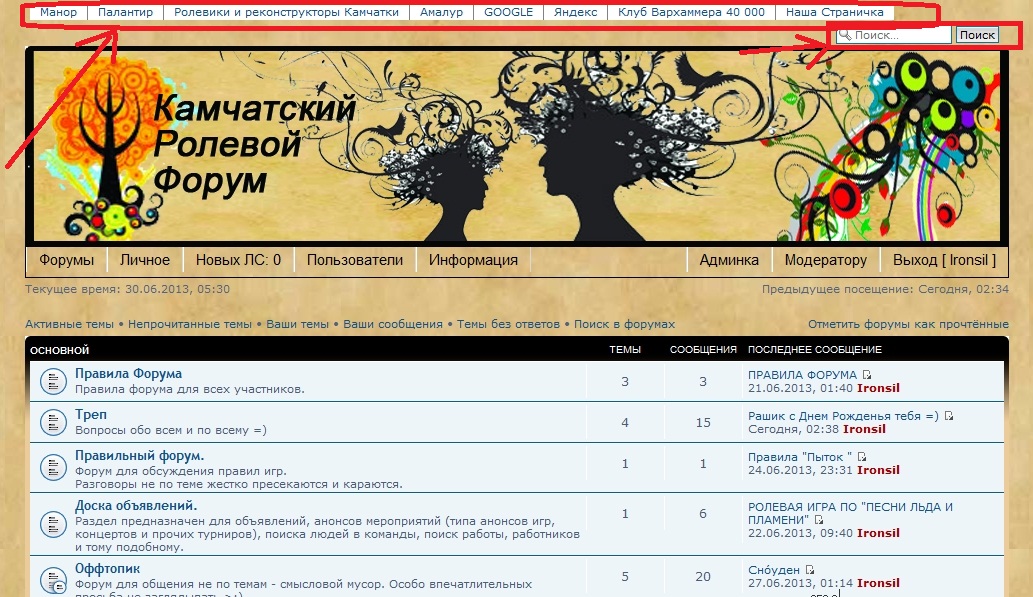Image resolution: width=1033 pixels, height=597 pixels.
Task: Select the Форумы navigation tab
Action: [x=66, y=260]
